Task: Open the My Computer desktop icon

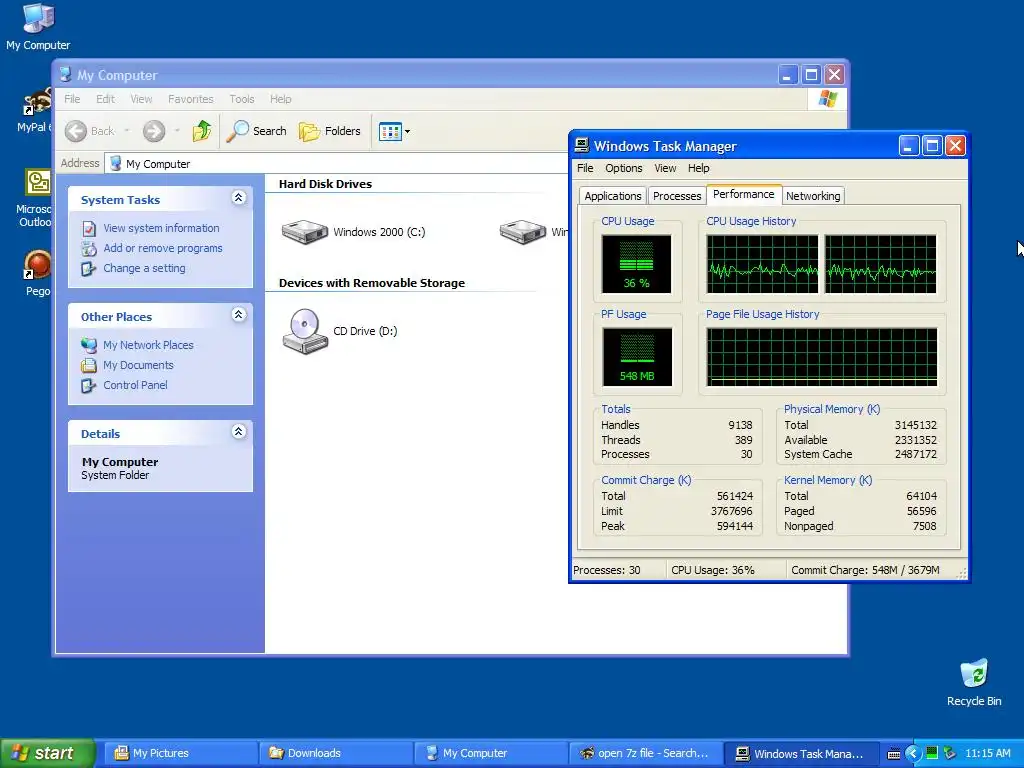Action: coord(38,27)
